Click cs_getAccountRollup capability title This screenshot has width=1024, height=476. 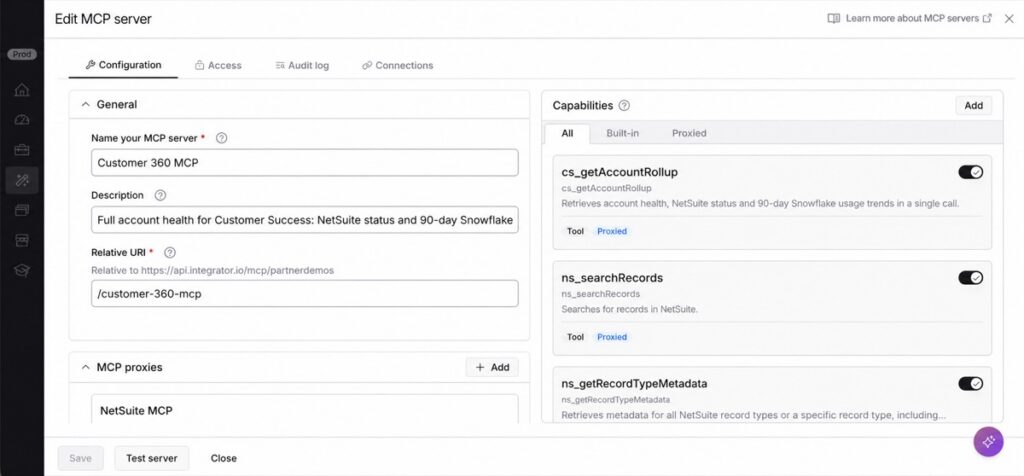point(620,172)
